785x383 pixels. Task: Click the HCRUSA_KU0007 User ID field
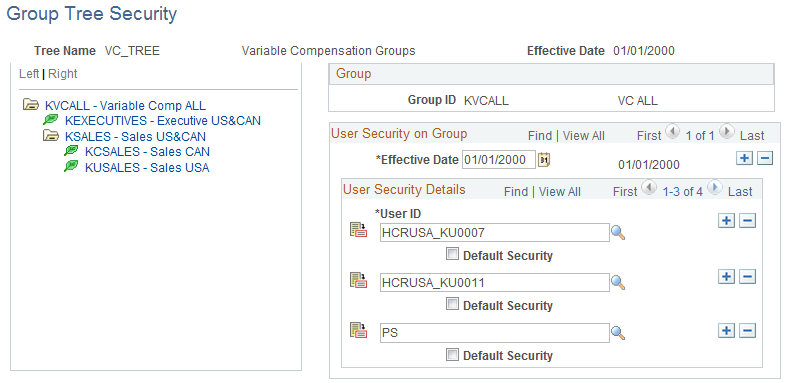(495, 232)
